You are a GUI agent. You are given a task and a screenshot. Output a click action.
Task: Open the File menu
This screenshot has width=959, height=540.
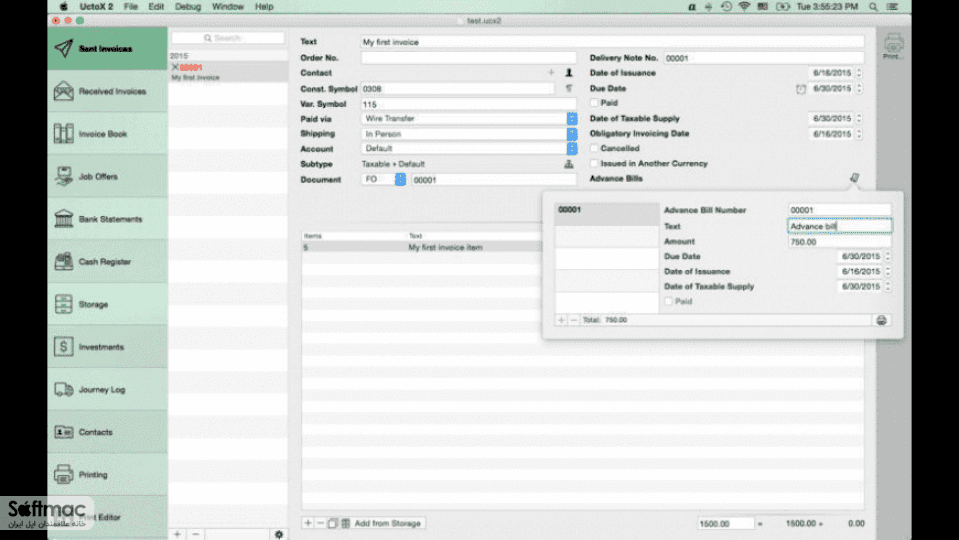coord(130,7)
